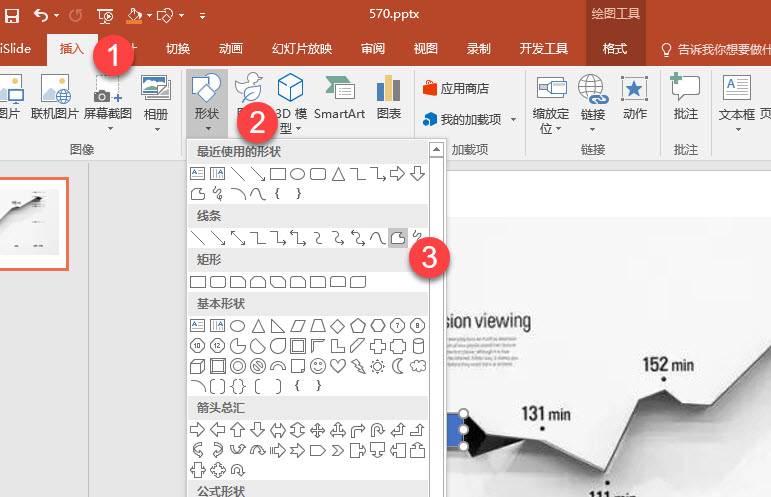Image resolution: width=771 pixels, height=497 pixels.
Task: Expand the undo history dropdown arrow
Action: tap(56, 16)
